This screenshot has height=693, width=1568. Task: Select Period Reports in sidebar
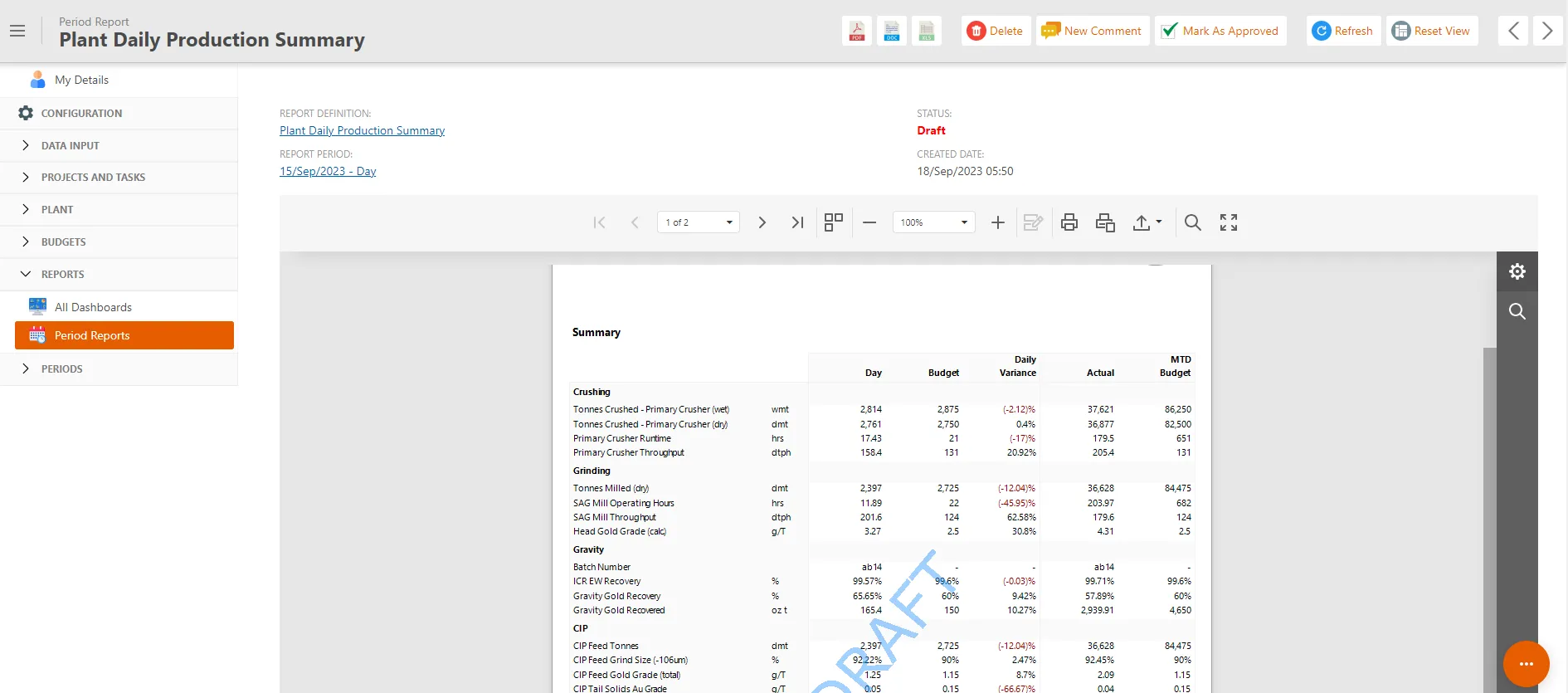124,335
